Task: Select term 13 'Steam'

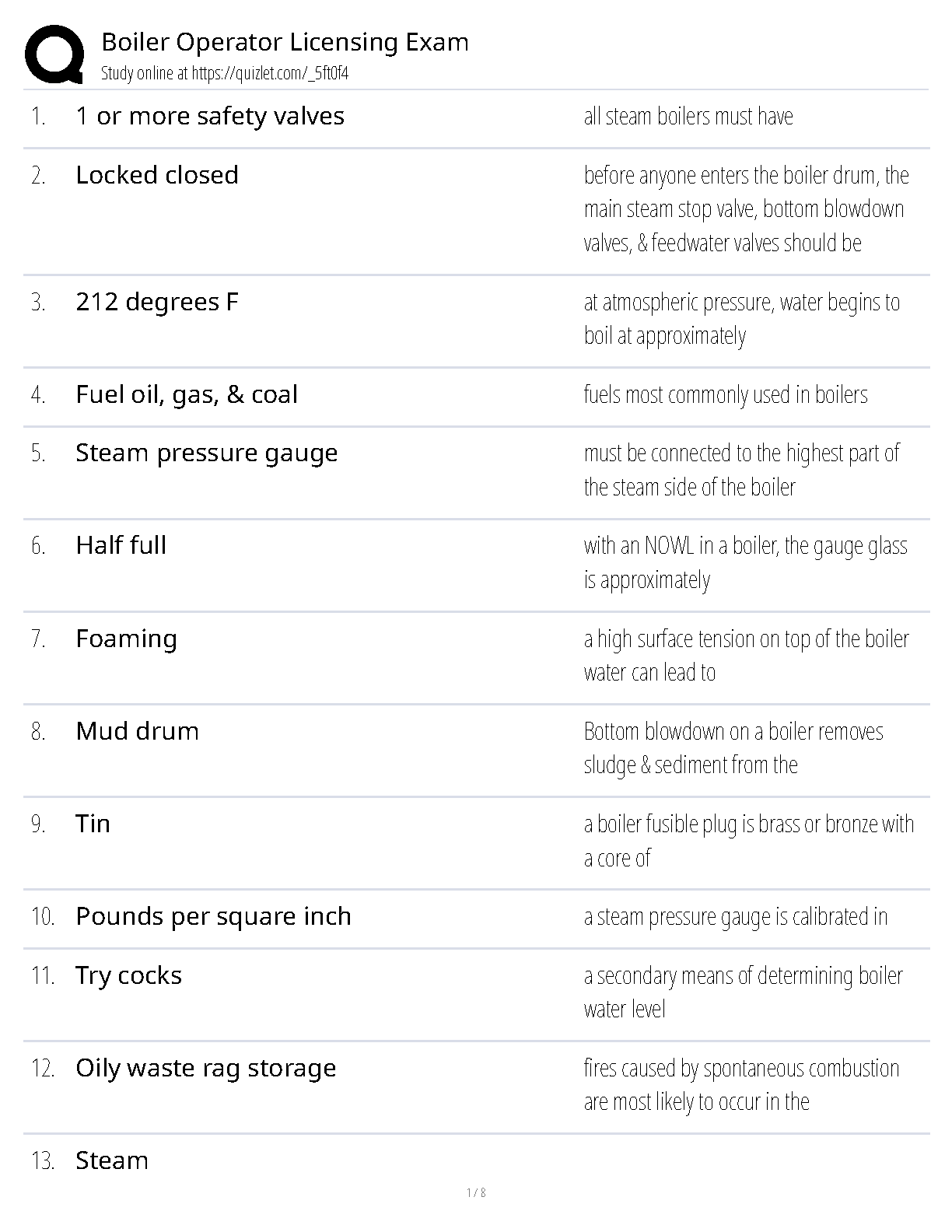Action: pyautogui.click(x=112, y=1161)
